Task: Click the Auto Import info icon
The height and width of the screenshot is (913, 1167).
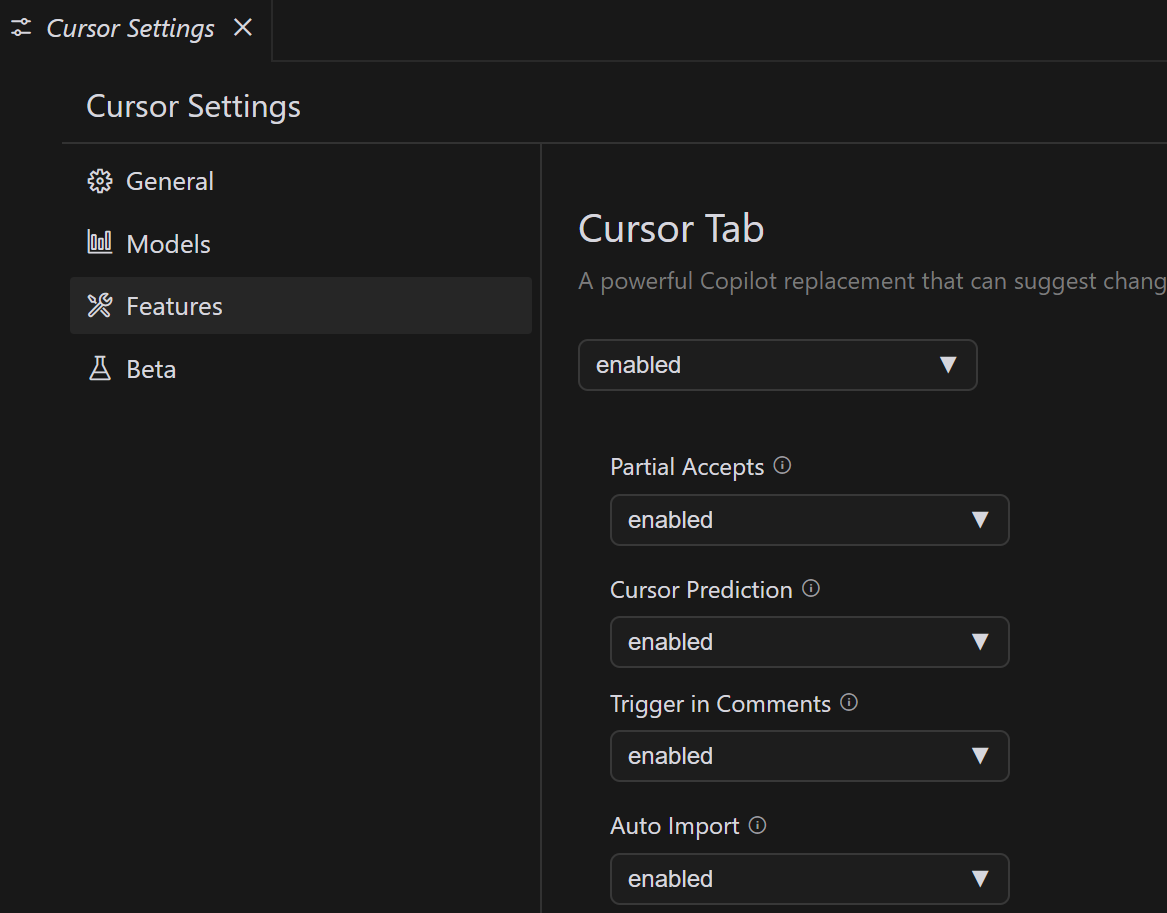Action: (758, 825)
